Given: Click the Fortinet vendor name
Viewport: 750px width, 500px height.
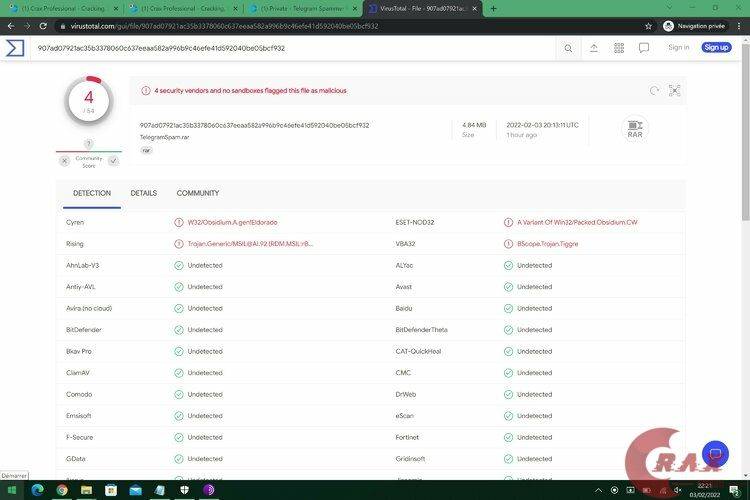Looking at the screenshot, I should 407,438.
